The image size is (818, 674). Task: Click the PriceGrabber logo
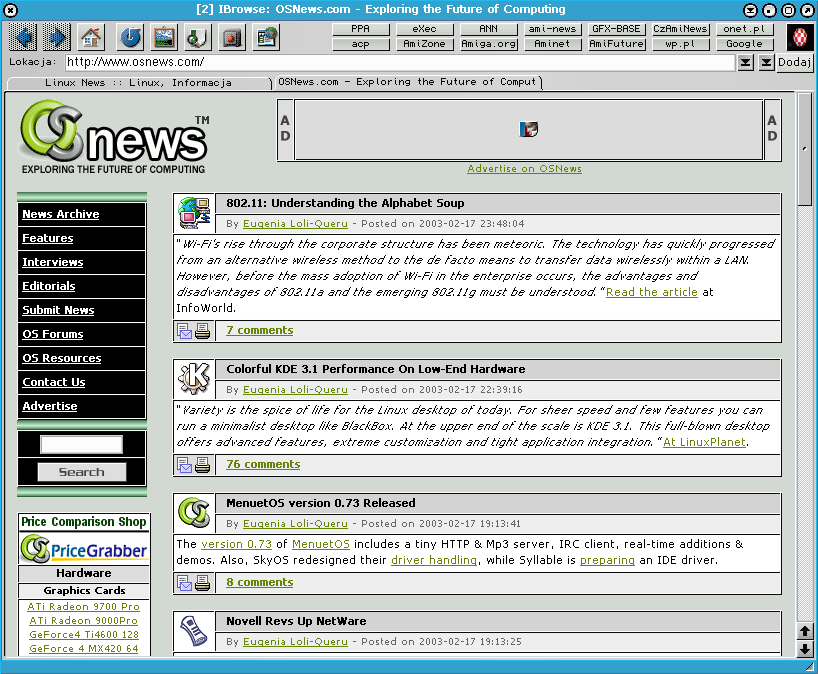tap(84, 549)
